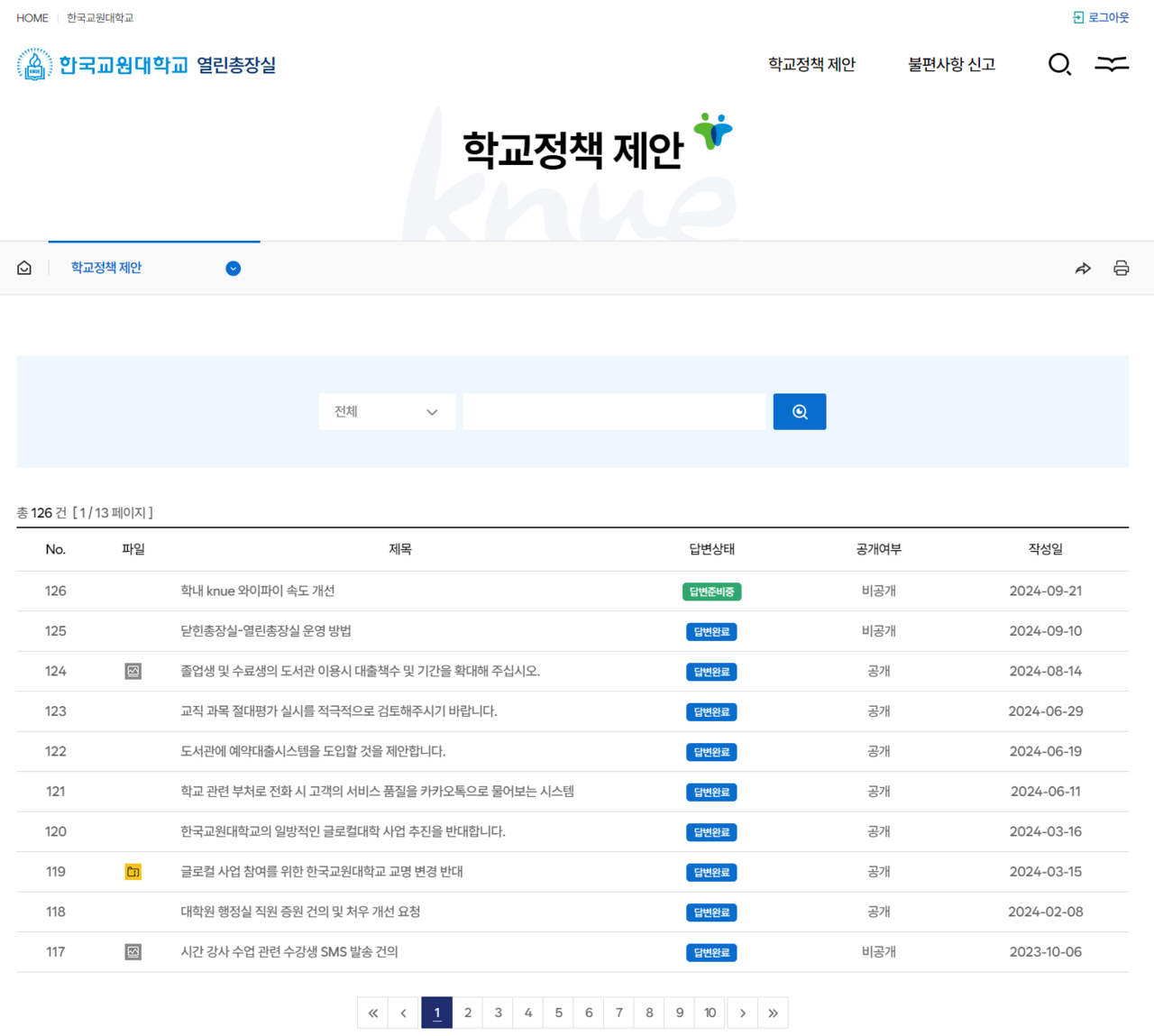
Task: Share the page via the arrow icon
Action: pyautogui.click(x=1083, y=267)
